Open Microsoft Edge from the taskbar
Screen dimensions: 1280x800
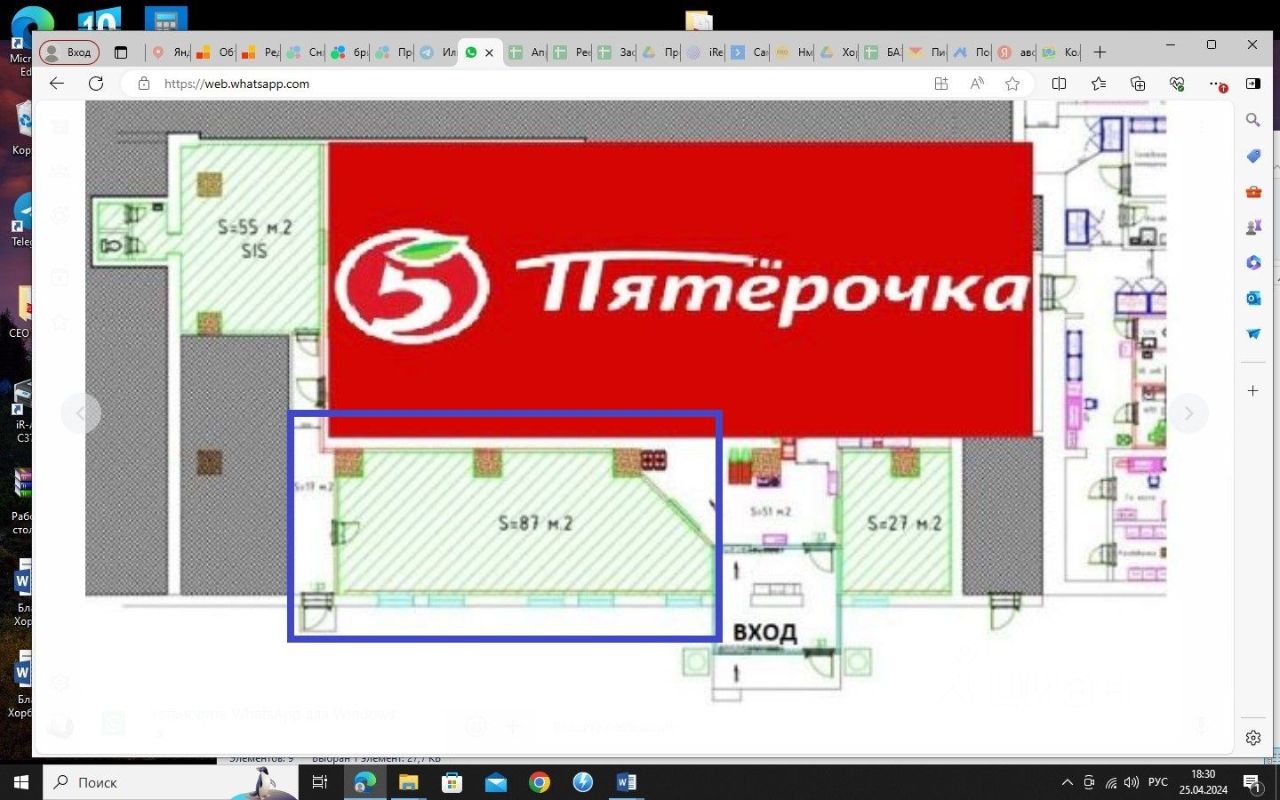(365, 782)
